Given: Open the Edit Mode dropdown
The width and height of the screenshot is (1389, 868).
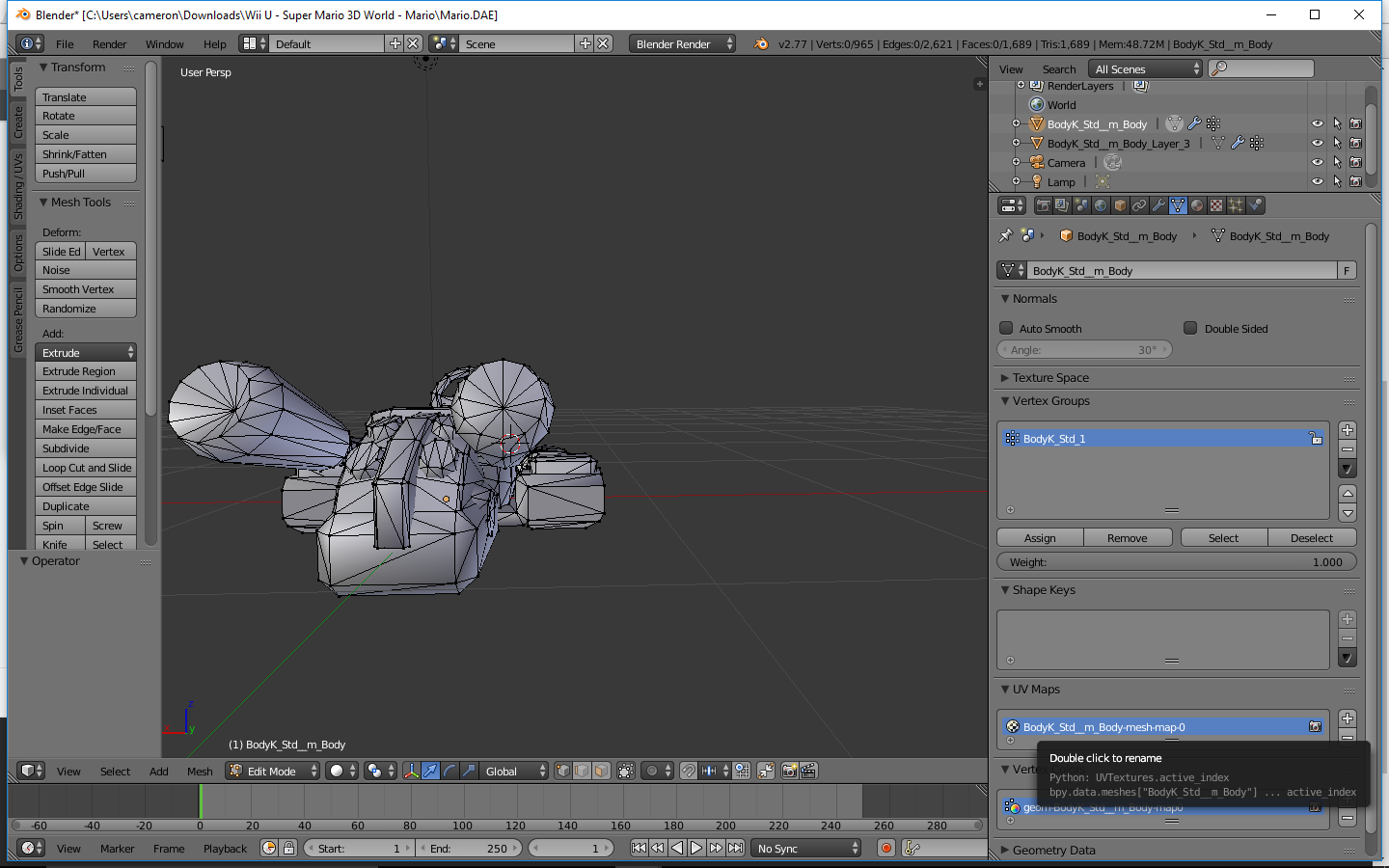Looking at the screenshot, I should [x=272, y=771].
